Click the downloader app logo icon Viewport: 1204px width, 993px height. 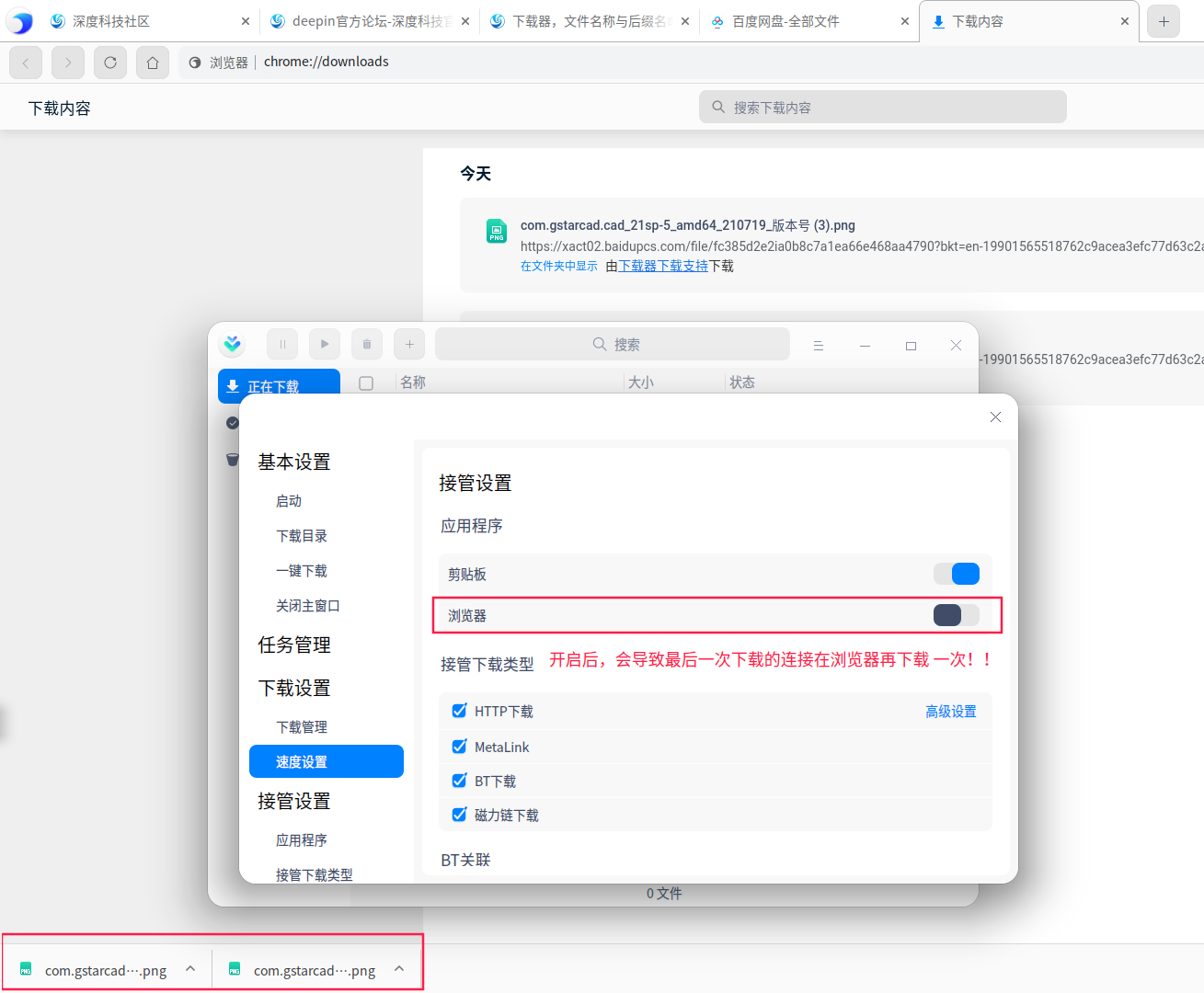tap(233, 344)
